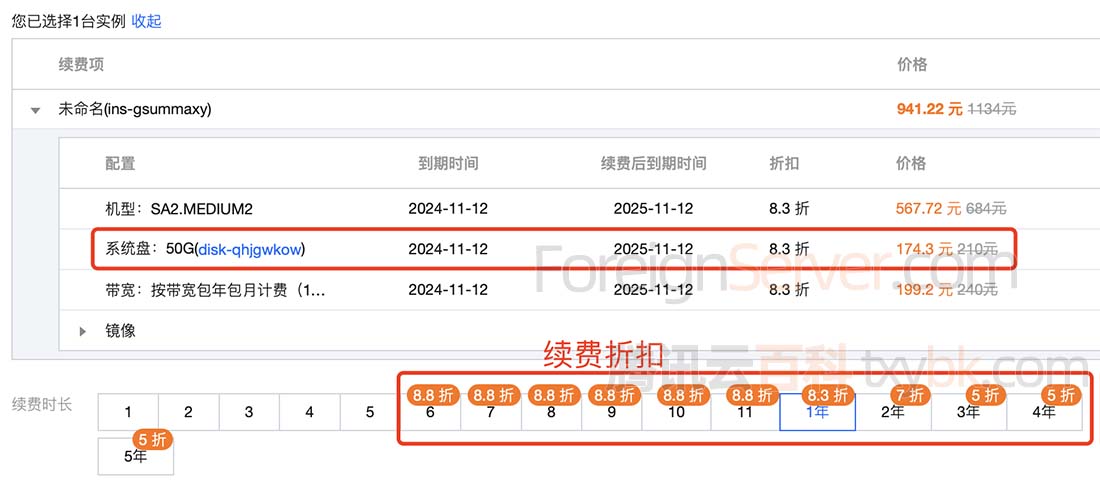Expand the 镜像 row
This screenshot has width=1100, height=492.
pyautogui.click(x=83, y=331)
